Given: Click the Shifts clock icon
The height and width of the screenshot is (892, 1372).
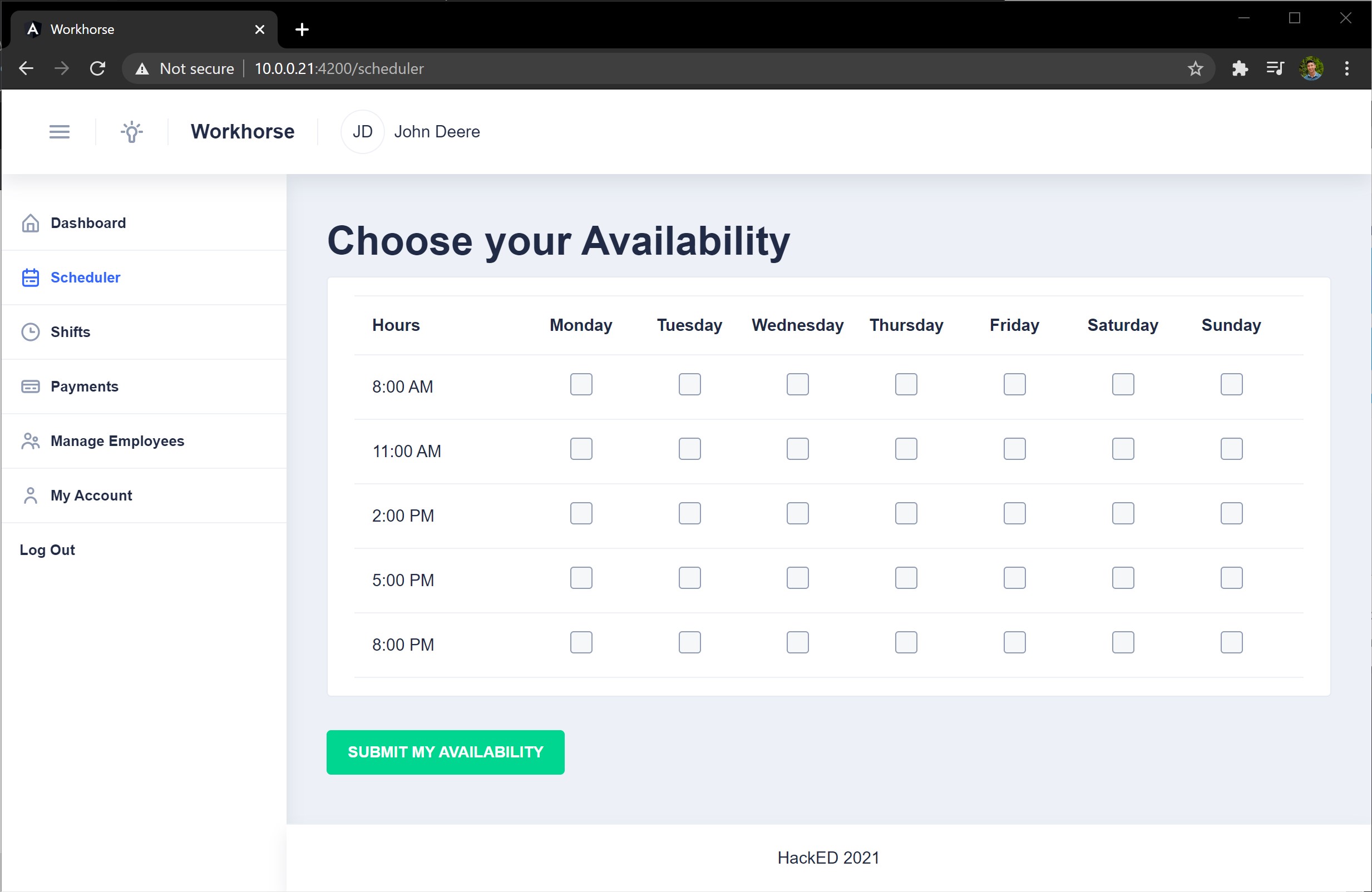Looking at the screenshot, I should tap(30, 332).
